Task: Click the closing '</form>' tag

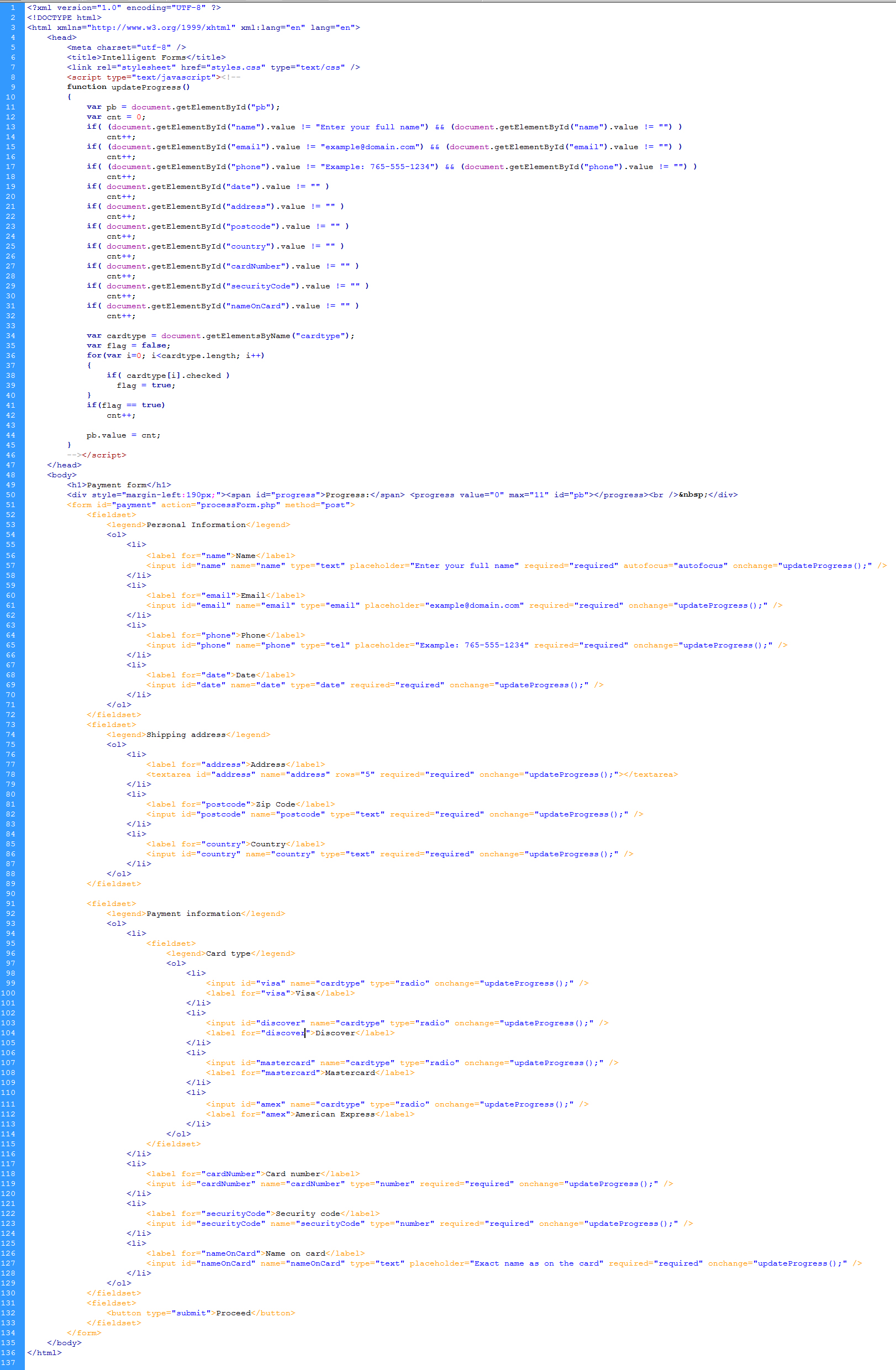Action: (84, 1333)
